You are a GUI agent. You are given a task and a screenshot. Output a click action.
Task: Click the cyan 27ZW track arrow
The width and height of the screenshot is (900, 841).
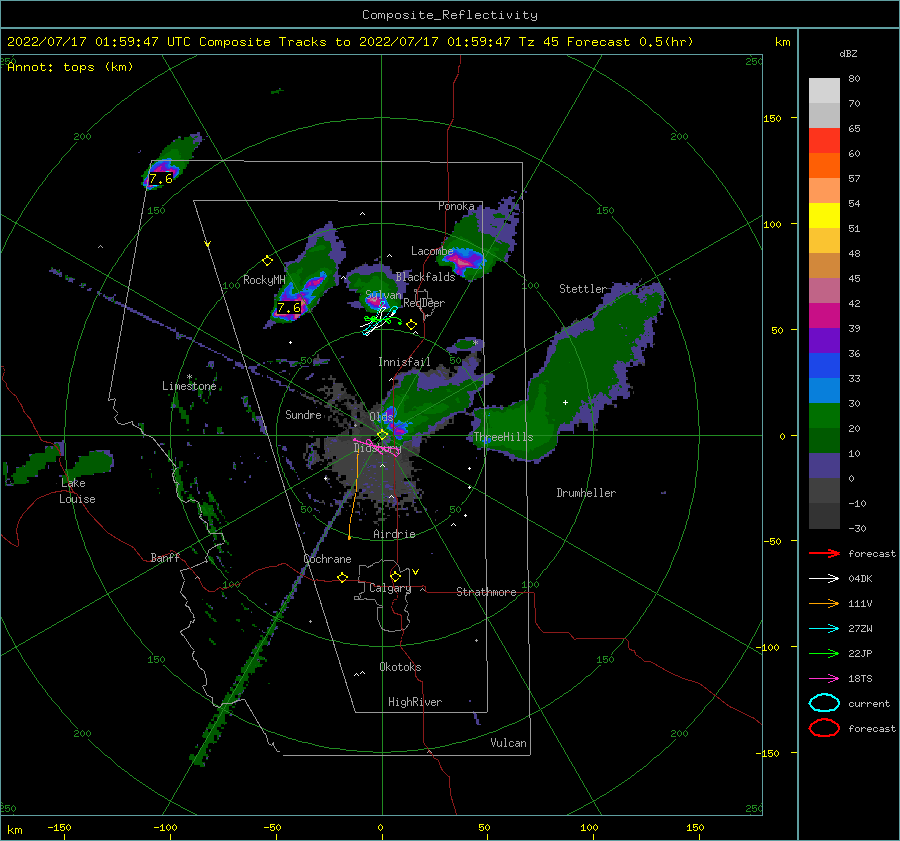(824, 629)
